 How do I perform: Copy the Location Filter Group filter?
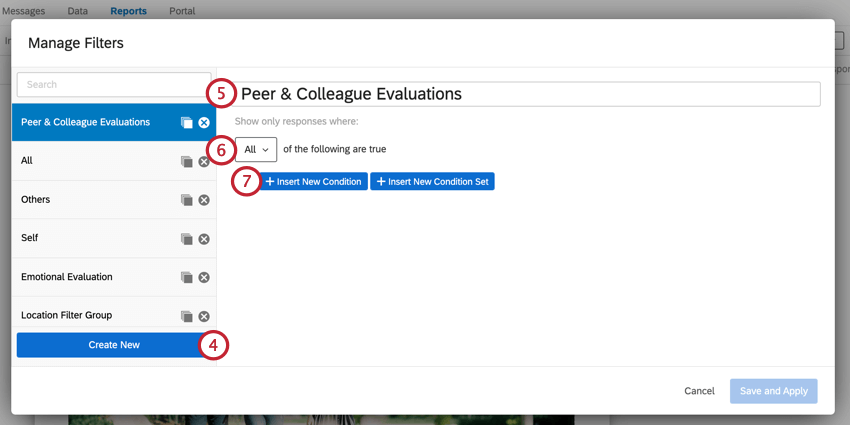(186, 316)
